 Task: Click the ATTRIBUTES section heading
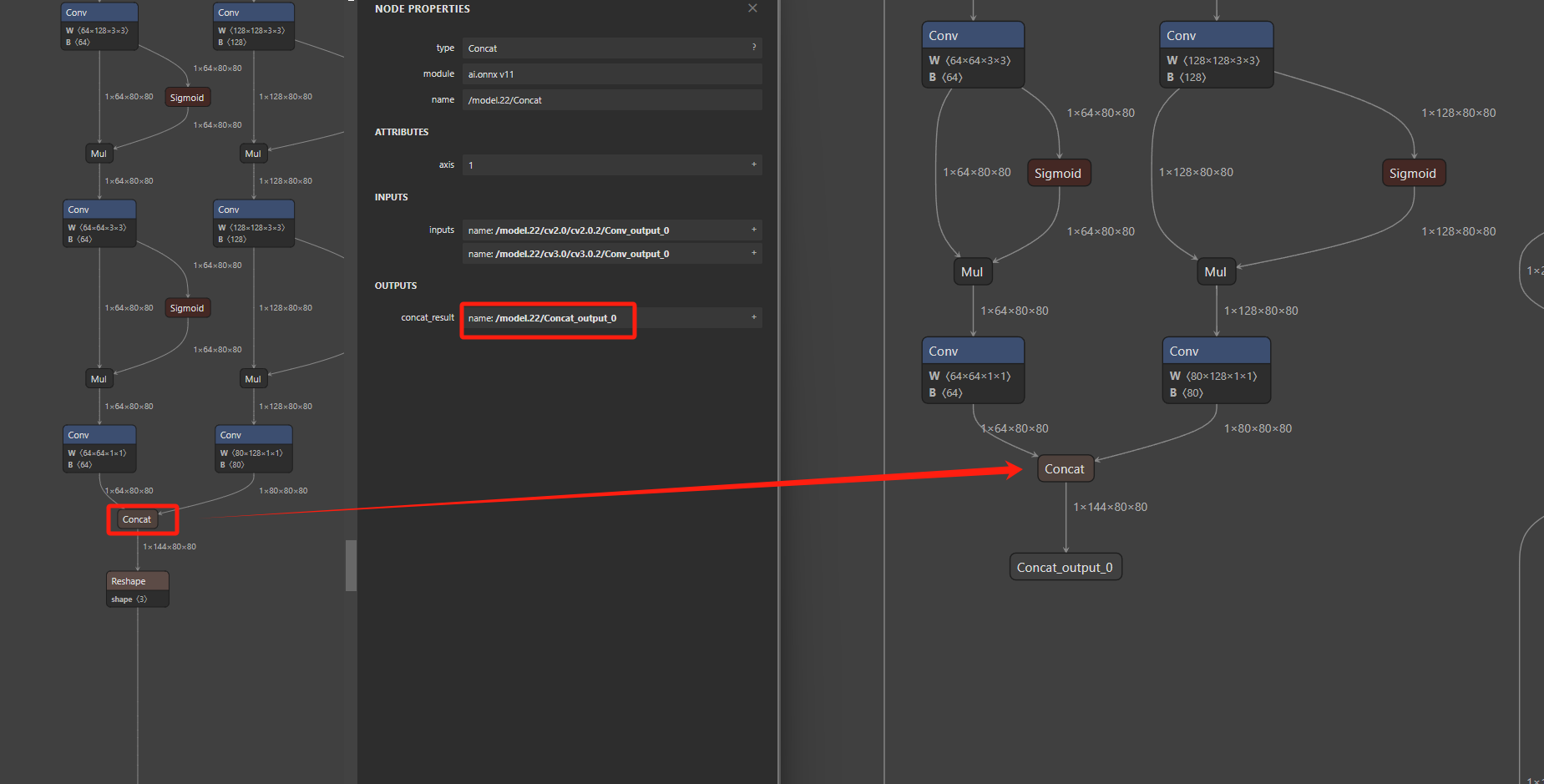point(402,132)
